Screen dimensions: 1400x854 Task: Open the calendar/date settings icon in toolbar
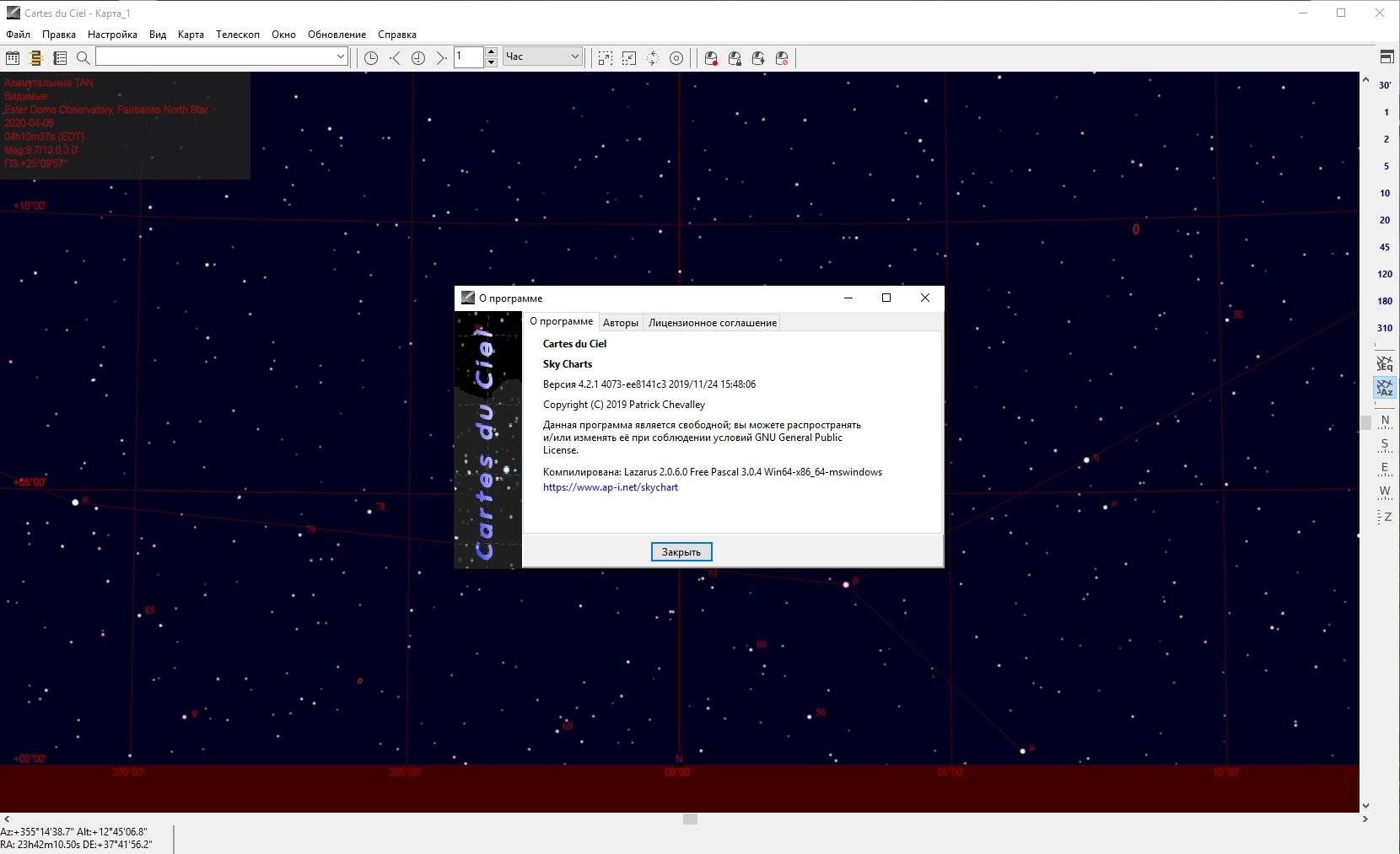(x=13, y=58)
